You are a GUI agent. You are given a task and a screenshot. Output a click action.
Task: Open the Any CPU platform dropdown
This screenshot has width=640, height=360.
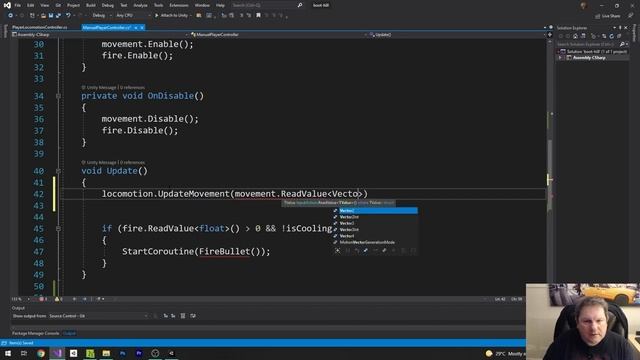coord(133,16)
